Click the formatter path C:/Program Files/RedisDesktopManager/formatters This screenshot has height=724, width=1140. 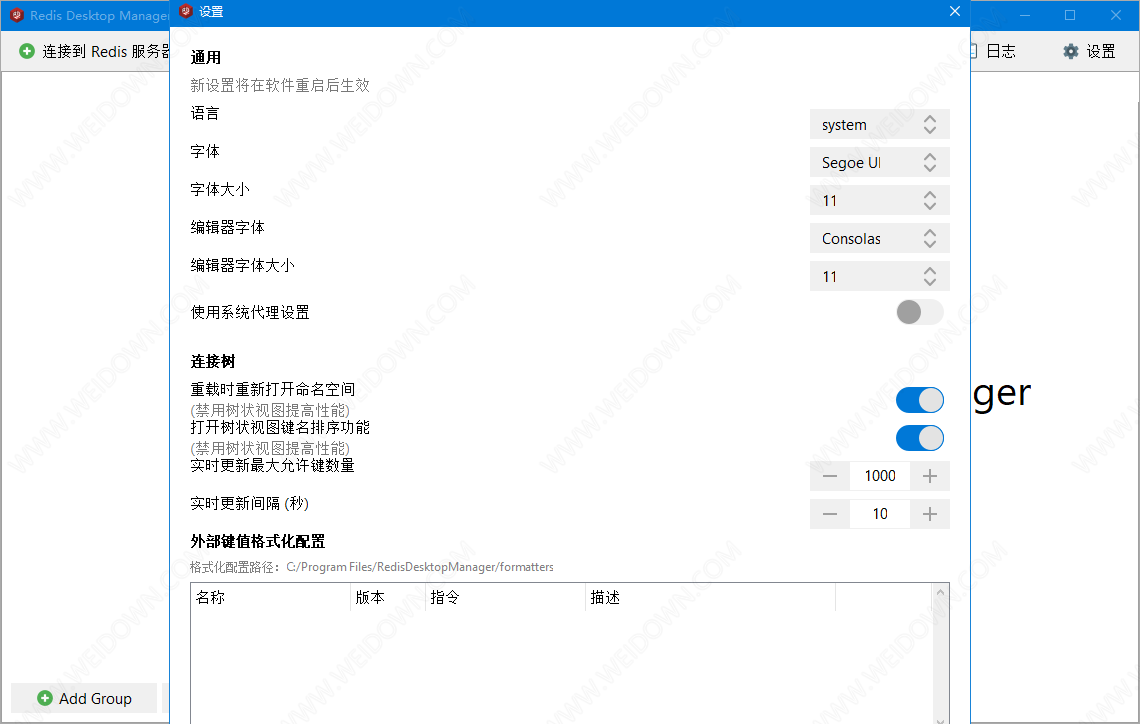click(420, 567)
